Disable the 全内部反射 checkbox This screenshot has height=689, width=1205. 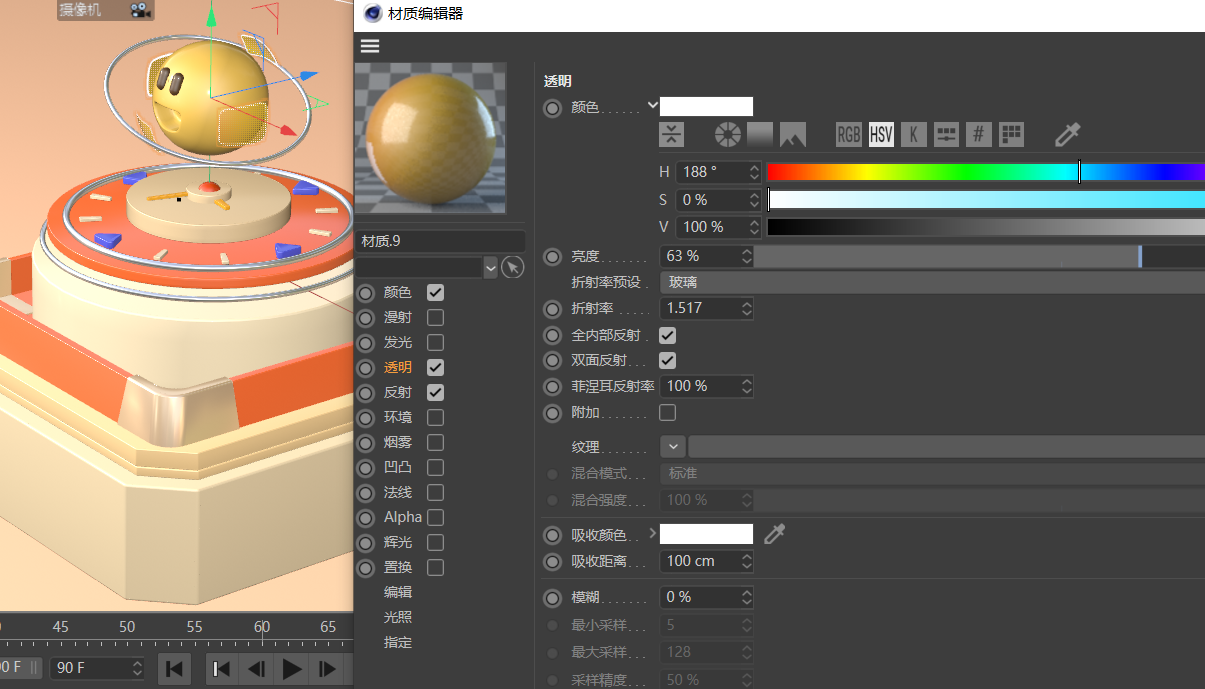pyautogui.click(x=667, y=335)
